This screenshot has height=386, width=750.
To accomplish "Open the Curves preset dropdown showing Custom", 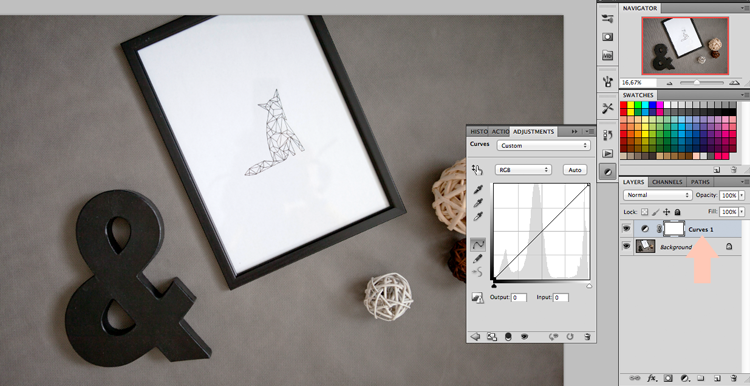I will coord(543,145).
